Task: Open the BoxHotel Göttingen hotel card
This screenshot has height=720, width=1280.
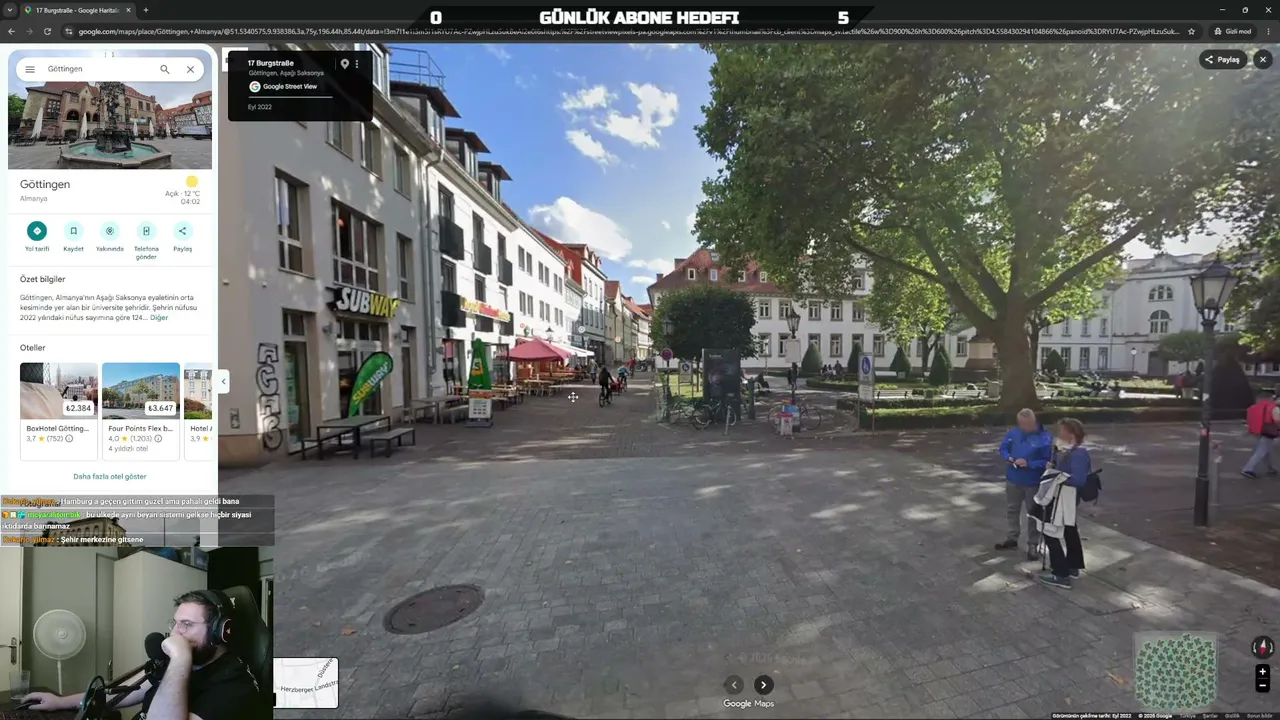Action: click(x=59, y=410)
